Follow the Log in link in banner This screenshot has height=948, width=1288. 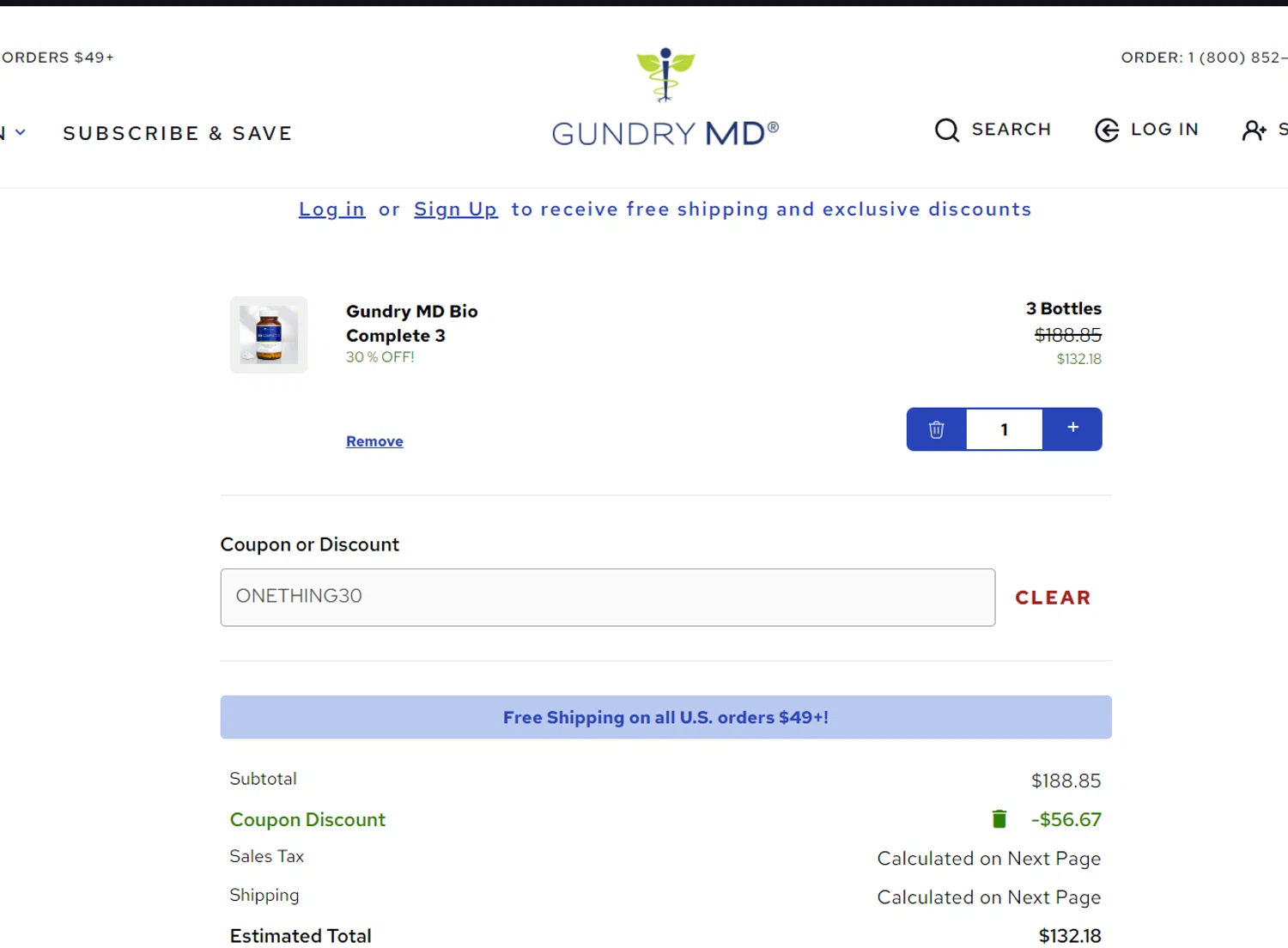tap(331, 210)
